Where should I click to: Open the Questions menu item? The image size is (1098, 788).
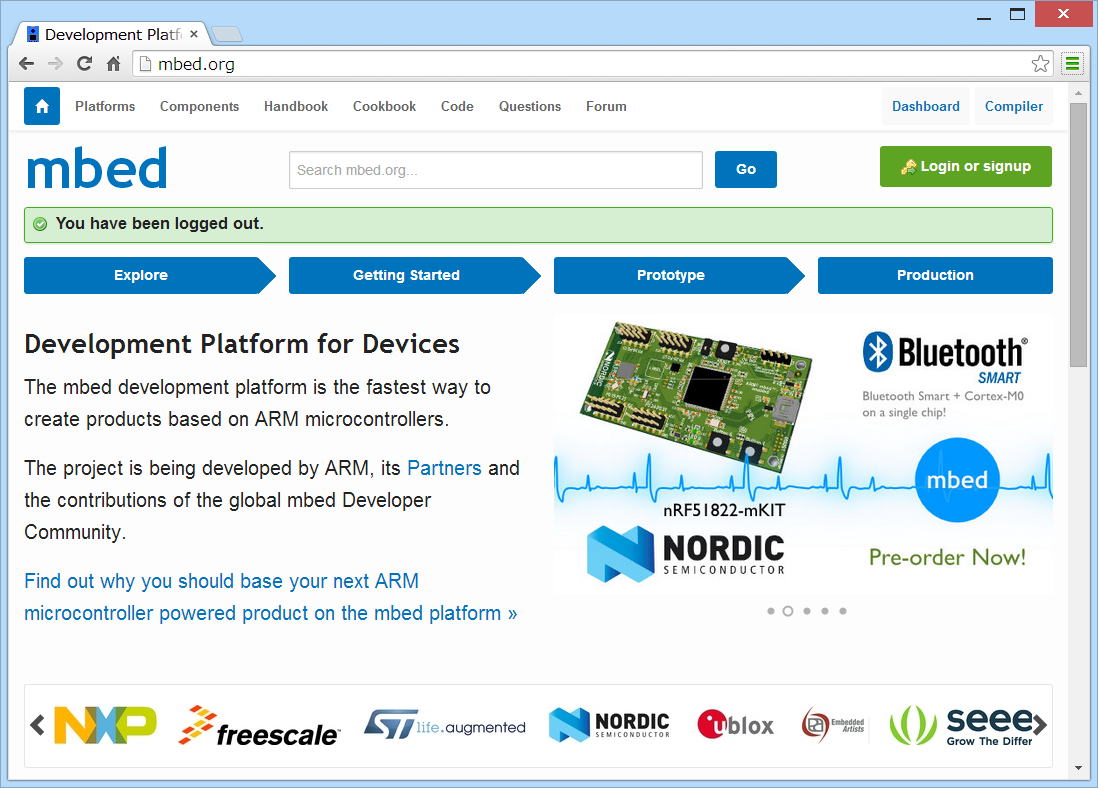click(529, 106)
